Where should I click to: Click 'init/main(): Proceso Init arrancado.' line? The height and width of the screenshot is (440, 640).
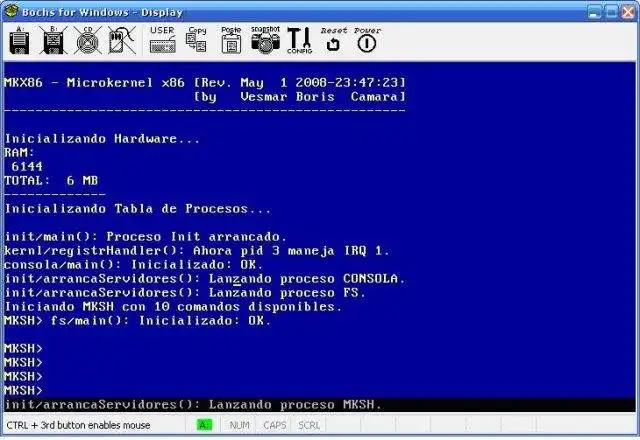pyautogui.click(x=146, y=237)
